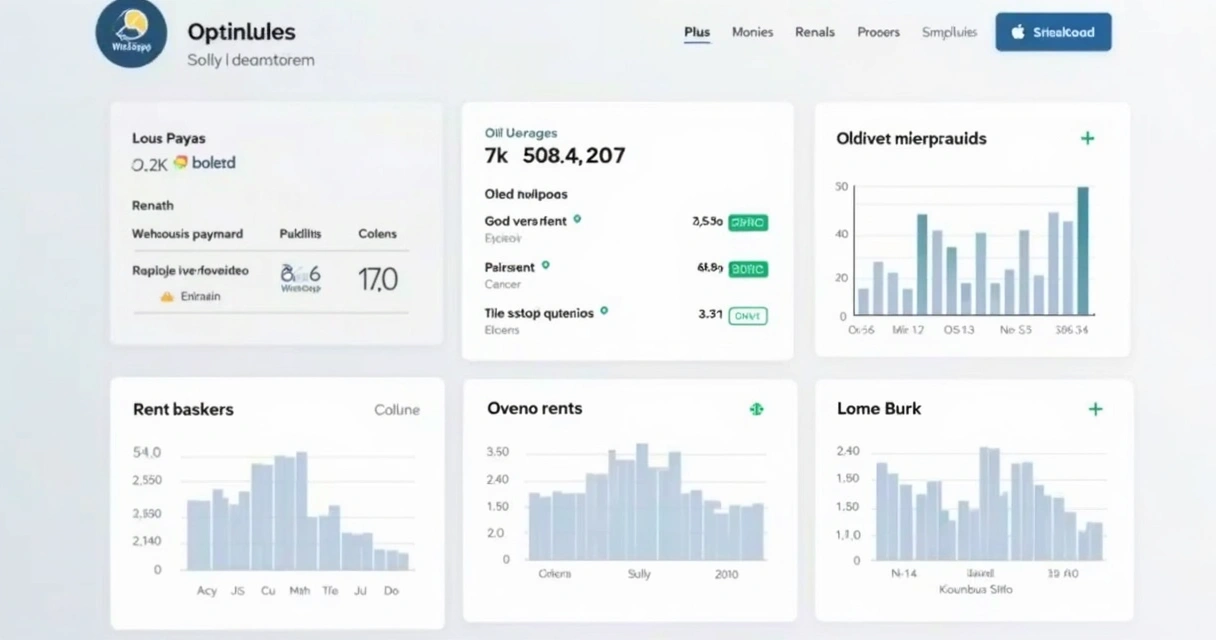1216x640 pixels.
Task: Select the Smpluies nav item
Action: tap(949, 32)
